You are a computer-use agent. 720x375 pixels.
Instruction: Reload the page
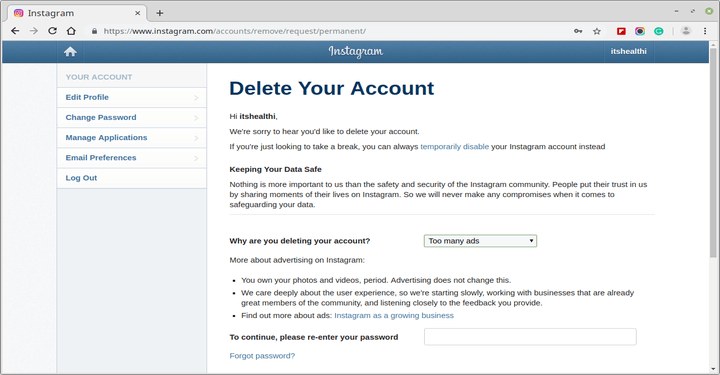tap(52, 31)
